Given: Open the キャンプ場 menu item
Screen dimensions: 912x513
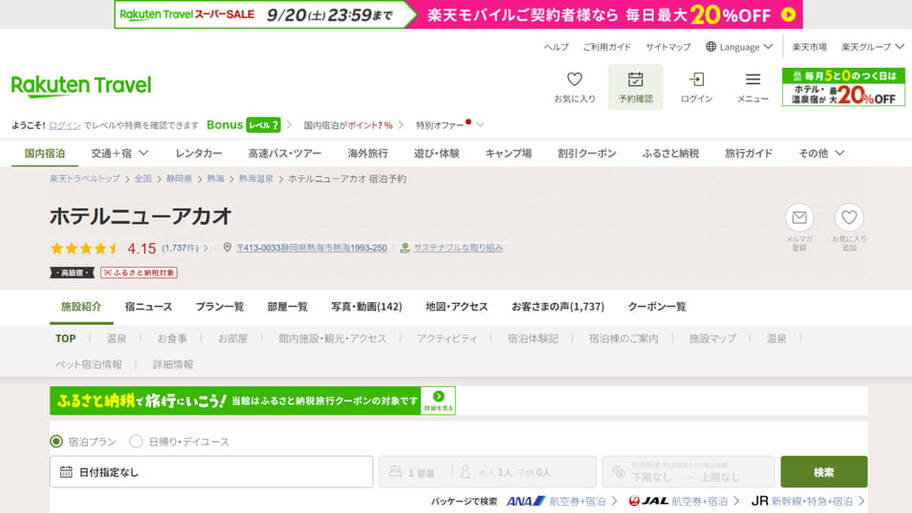Looking at the screenshot, I should tap(508, 153).
